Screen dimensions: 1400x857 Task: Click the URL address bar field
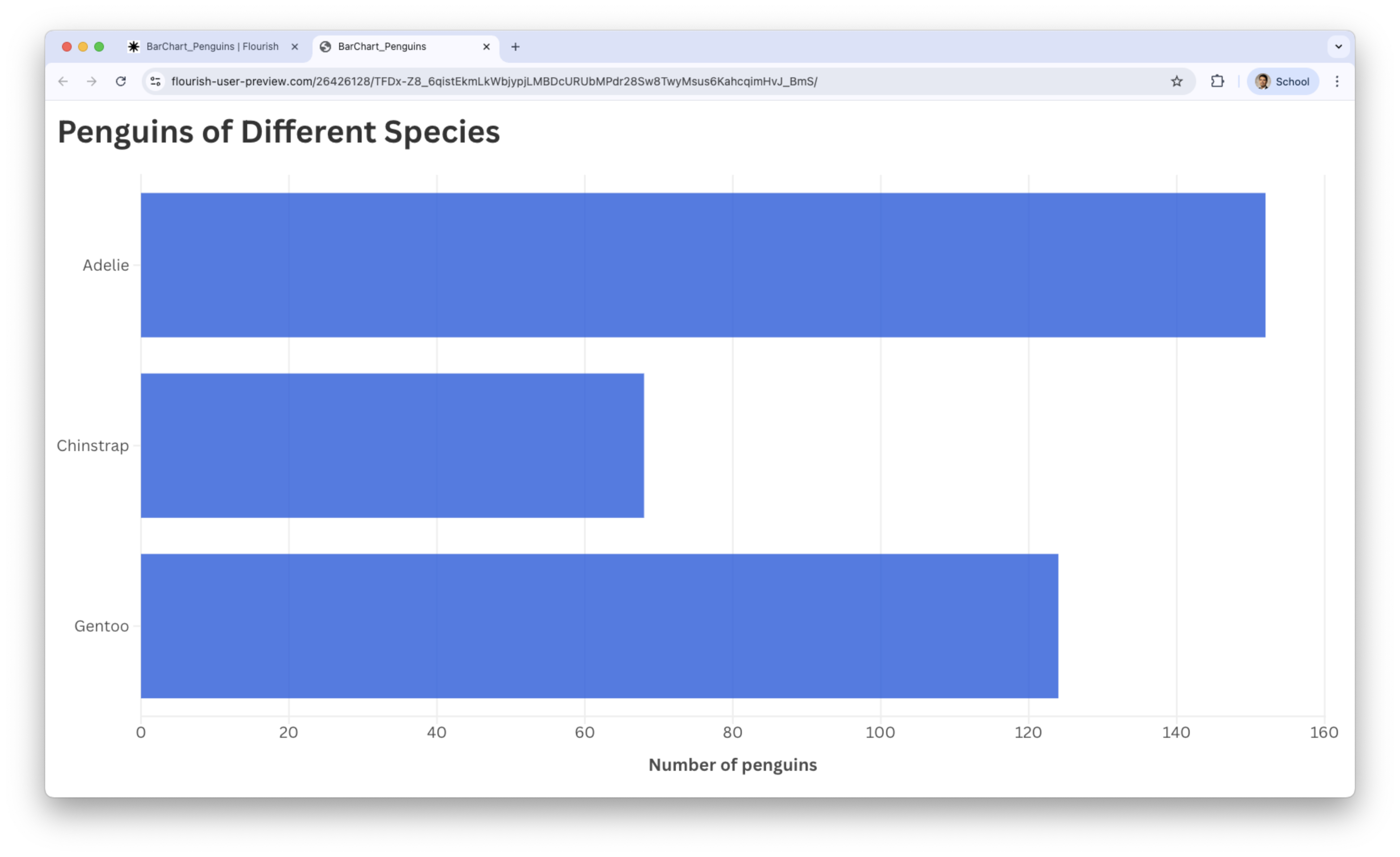(625, 81)
